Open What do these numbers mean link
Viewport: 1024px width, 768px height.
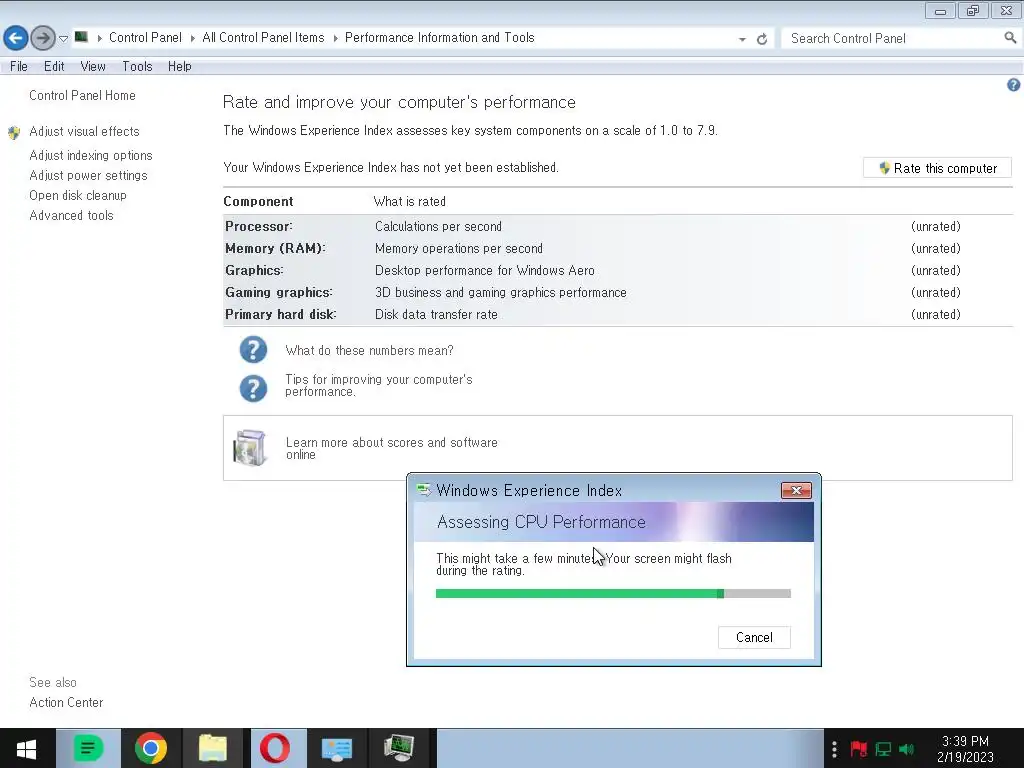tap(369, 351)
